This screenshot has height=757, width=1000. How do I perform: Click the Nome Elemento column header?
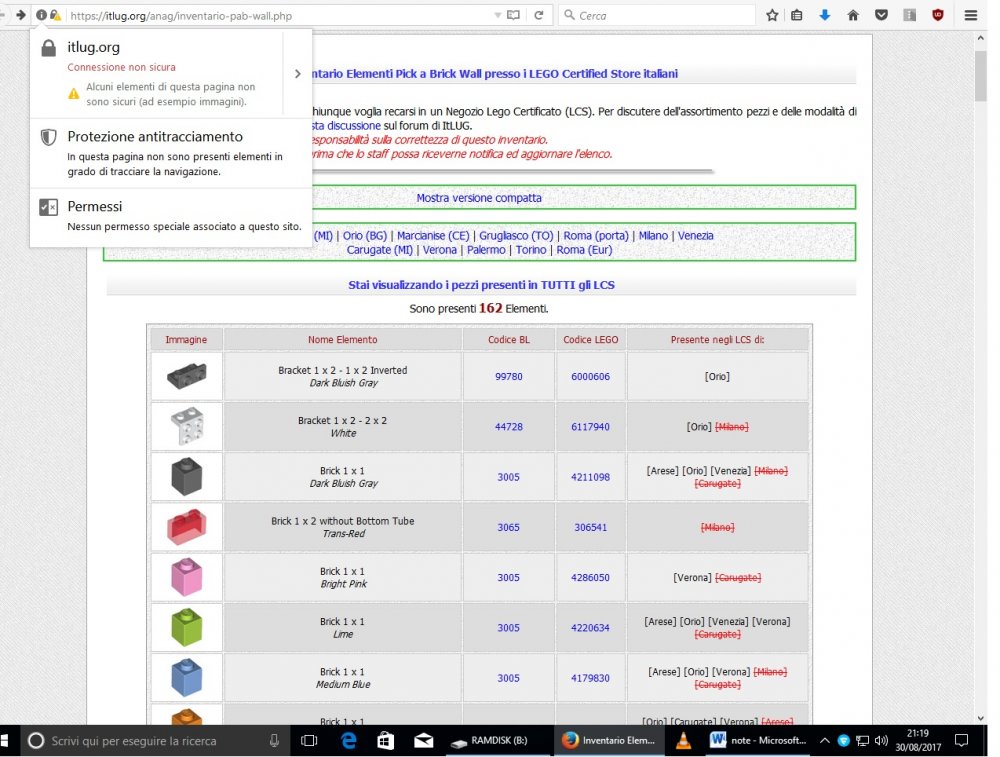[342, 340]
